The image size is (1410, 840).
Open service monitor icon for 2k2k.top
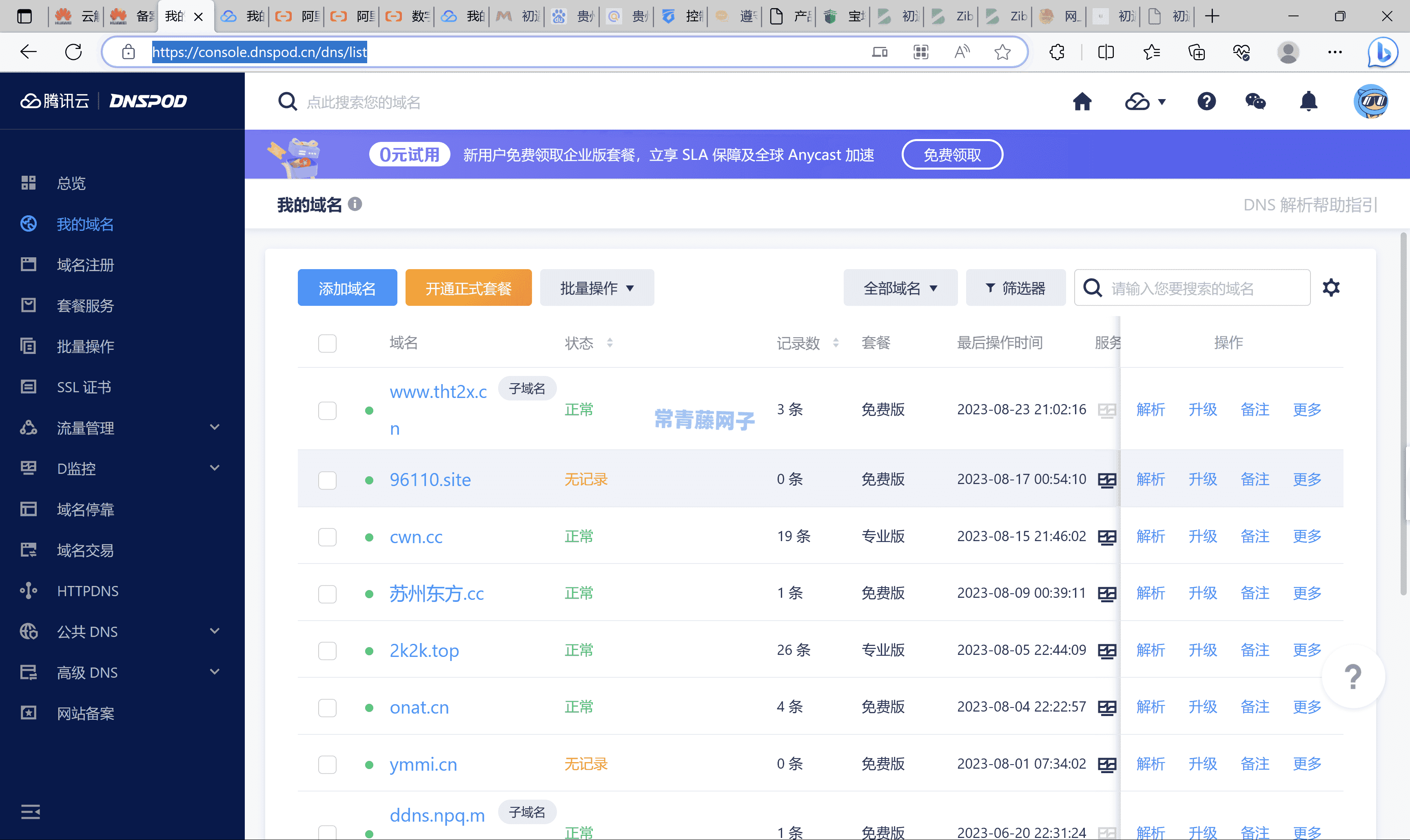point(1106,650)
